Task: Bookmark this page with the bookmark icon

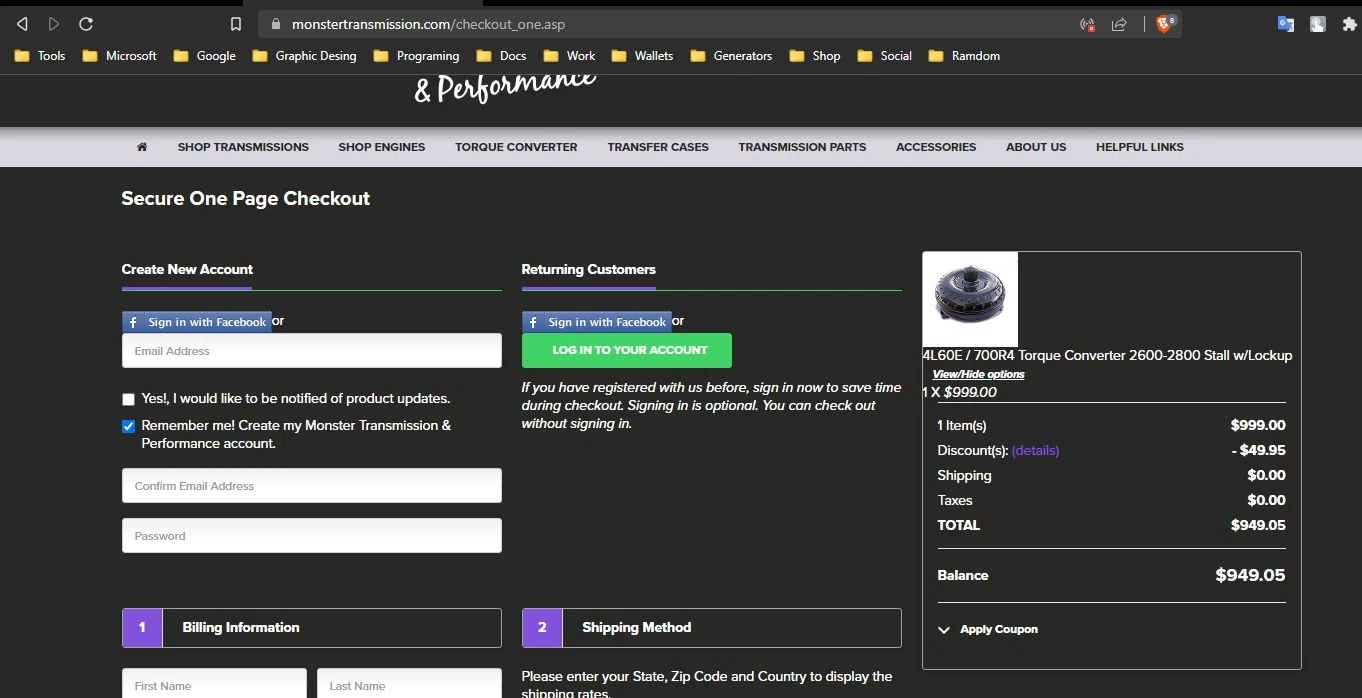Action: tap(236, 24)
